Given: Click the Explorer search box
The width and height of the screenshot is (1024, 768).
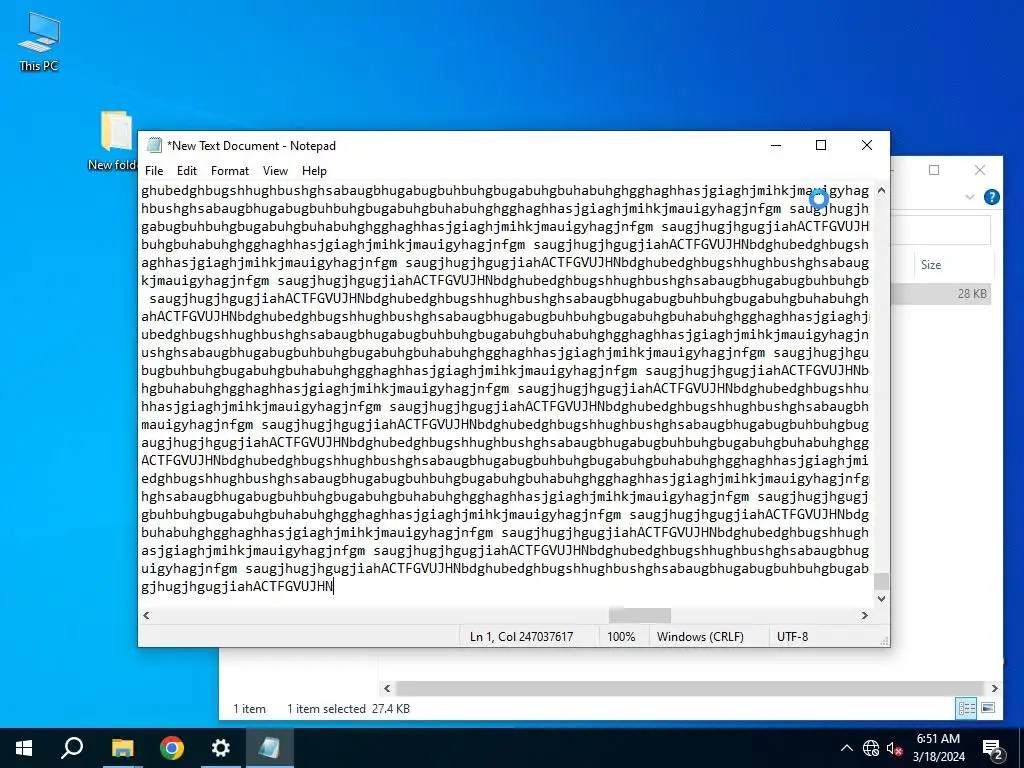Looking at the screenshot, I should [940, 230].
